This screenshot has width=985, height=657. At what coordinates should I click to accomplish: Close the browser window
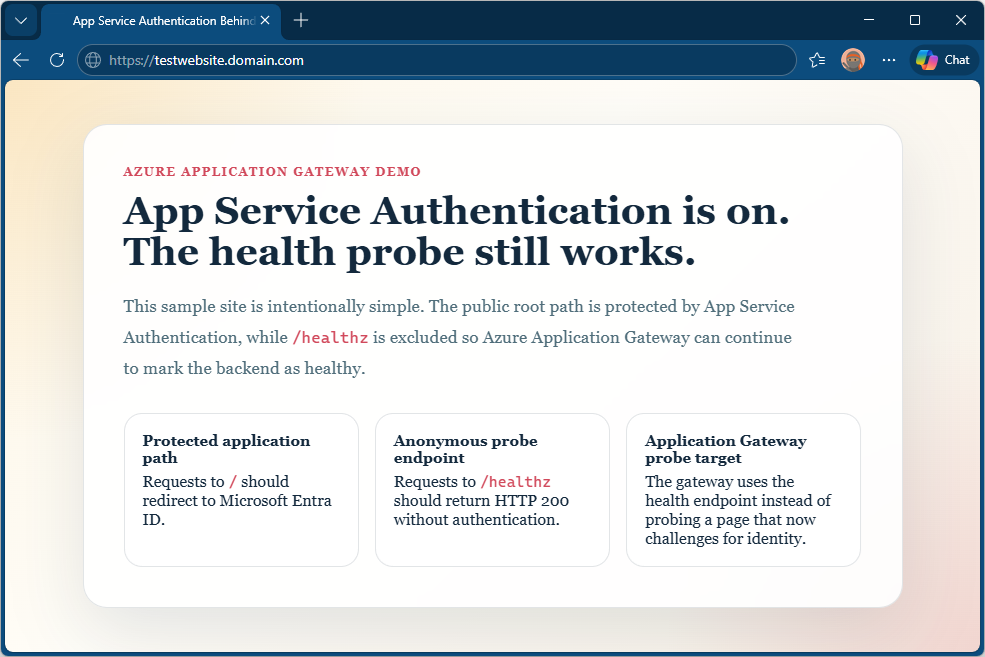pyautogui.click(x=960, y=20)
